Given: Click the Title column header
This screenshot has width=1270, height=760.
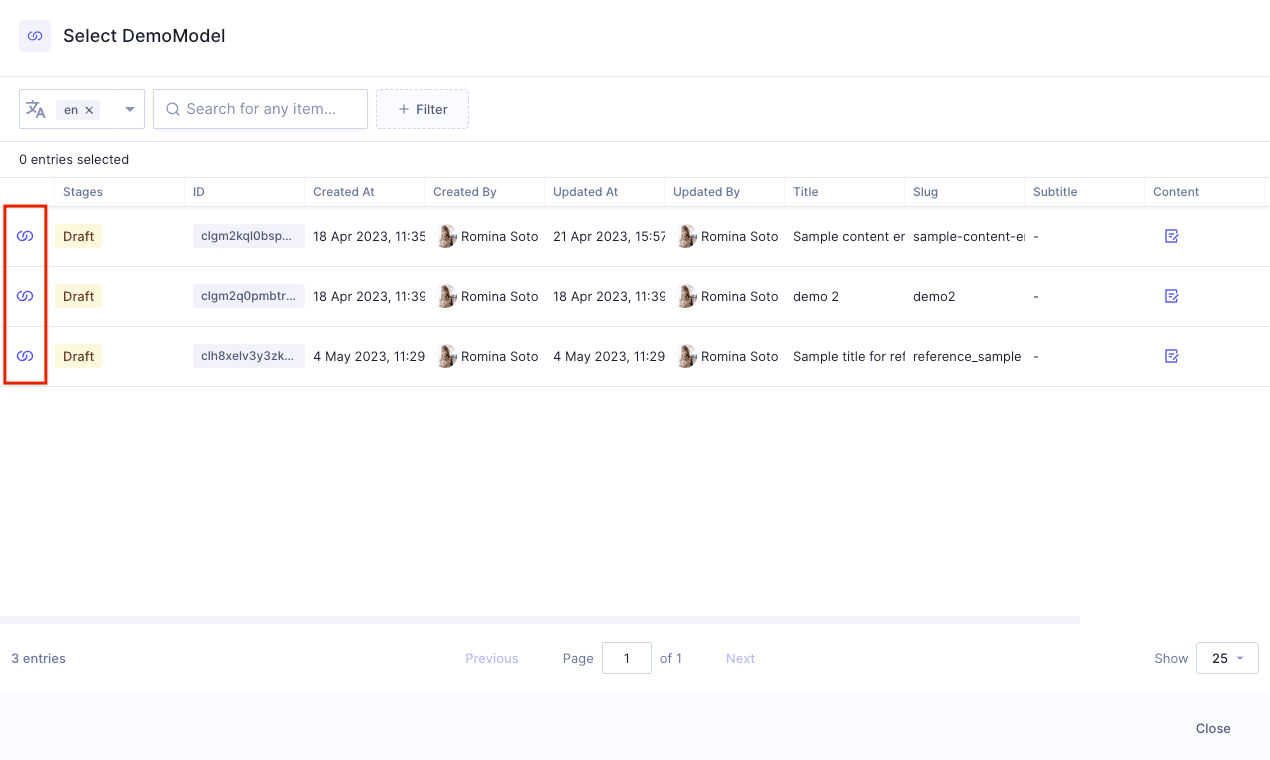Looking at the screenshot, I should pos(806,192).
